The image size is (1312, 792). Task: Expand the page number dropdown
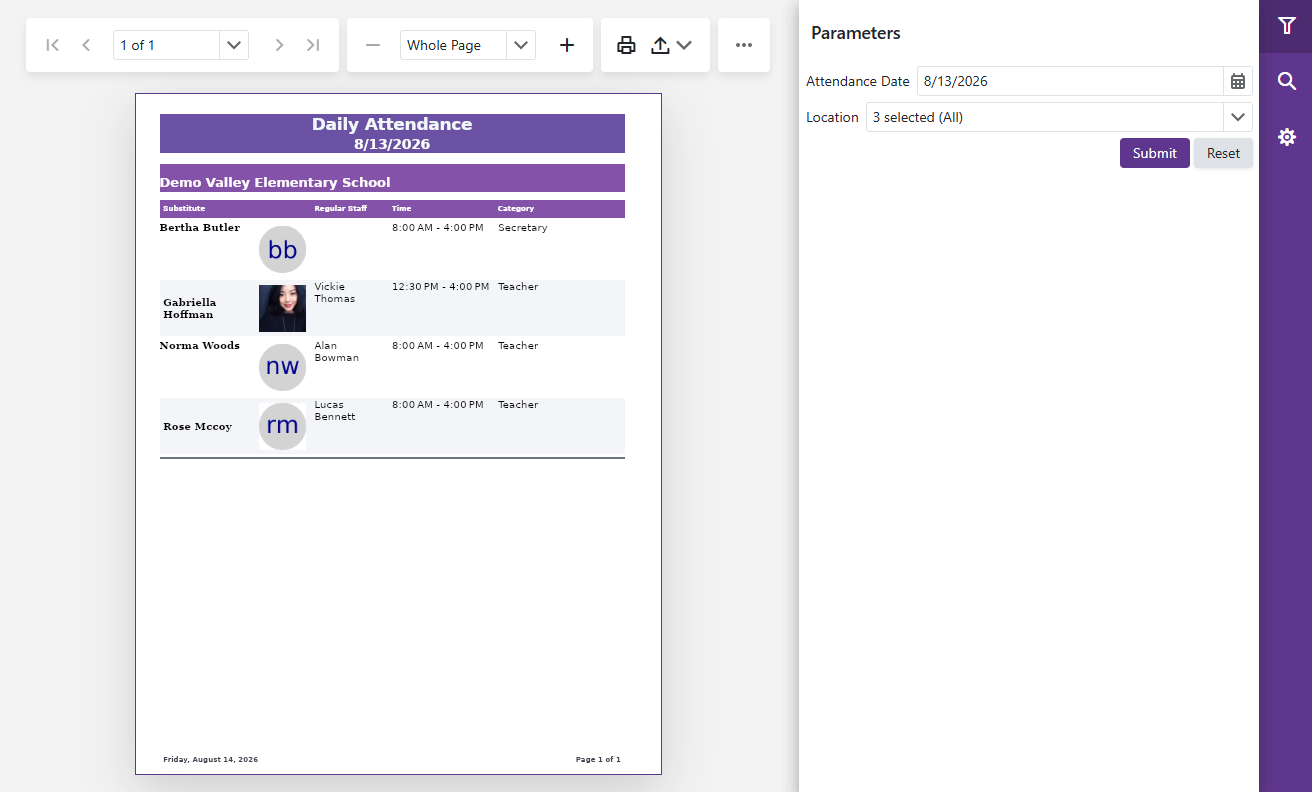pos(234,45)
